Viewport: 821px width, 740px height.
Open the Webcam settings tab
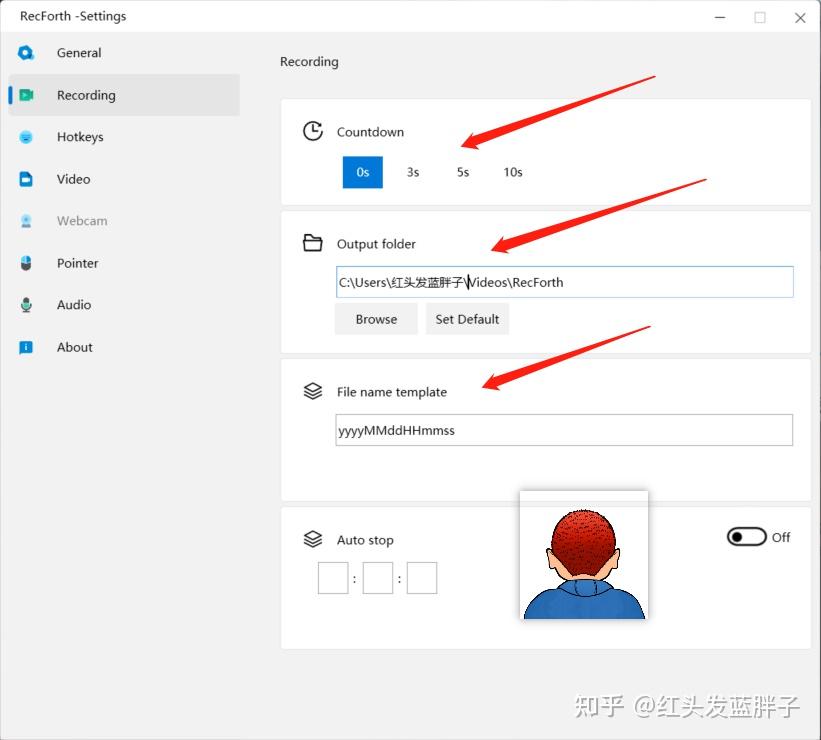pos(125,221)
